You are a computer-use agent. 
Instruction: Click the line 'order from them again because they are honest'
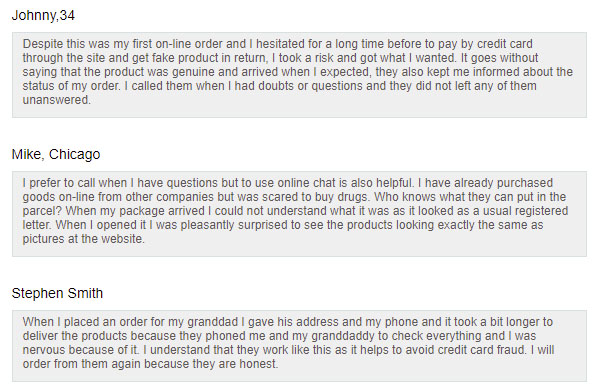[150, 364]
